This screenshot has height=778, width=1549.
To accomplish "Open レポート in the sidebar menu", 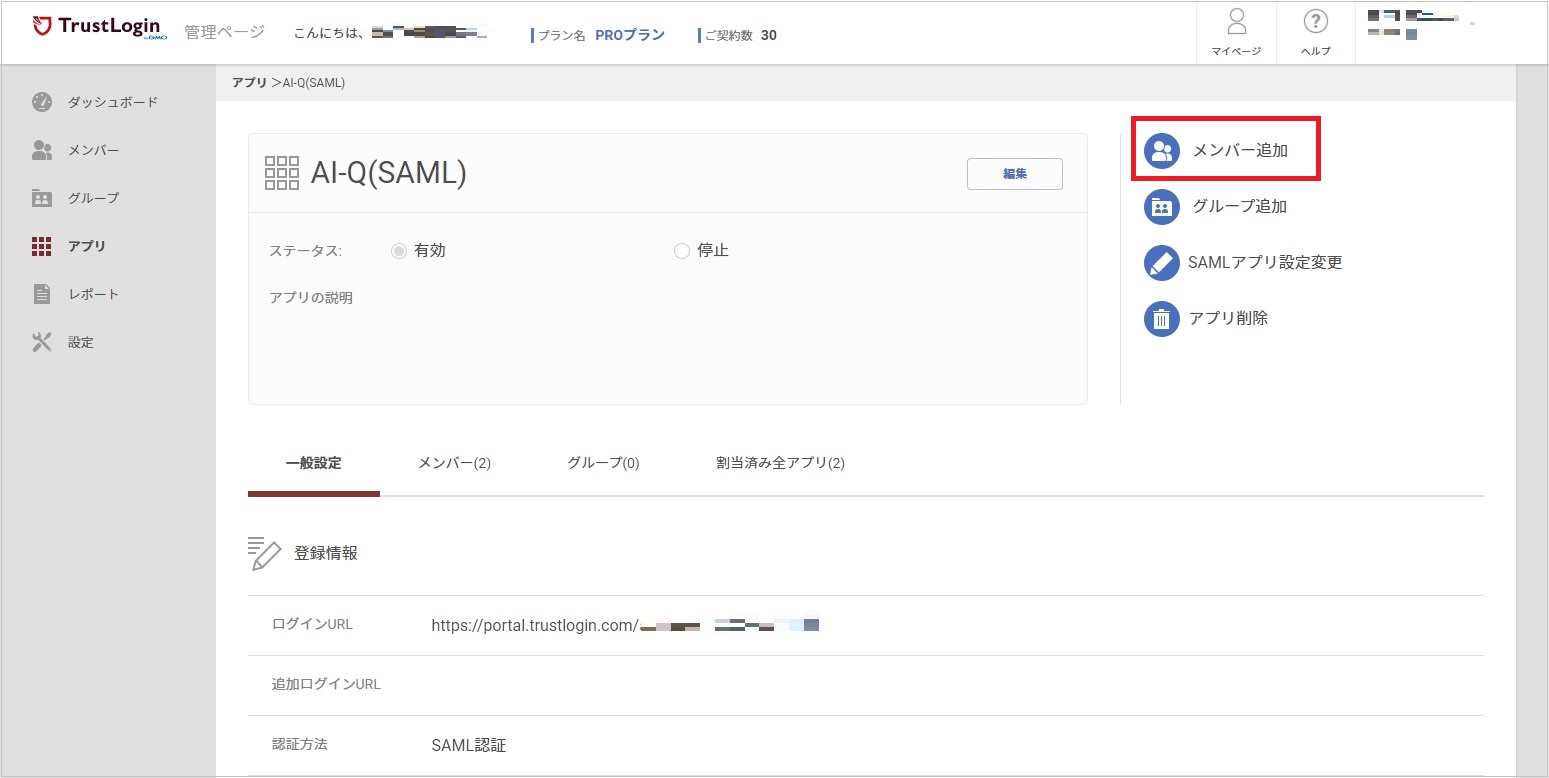I will click(x=94, y=294).
